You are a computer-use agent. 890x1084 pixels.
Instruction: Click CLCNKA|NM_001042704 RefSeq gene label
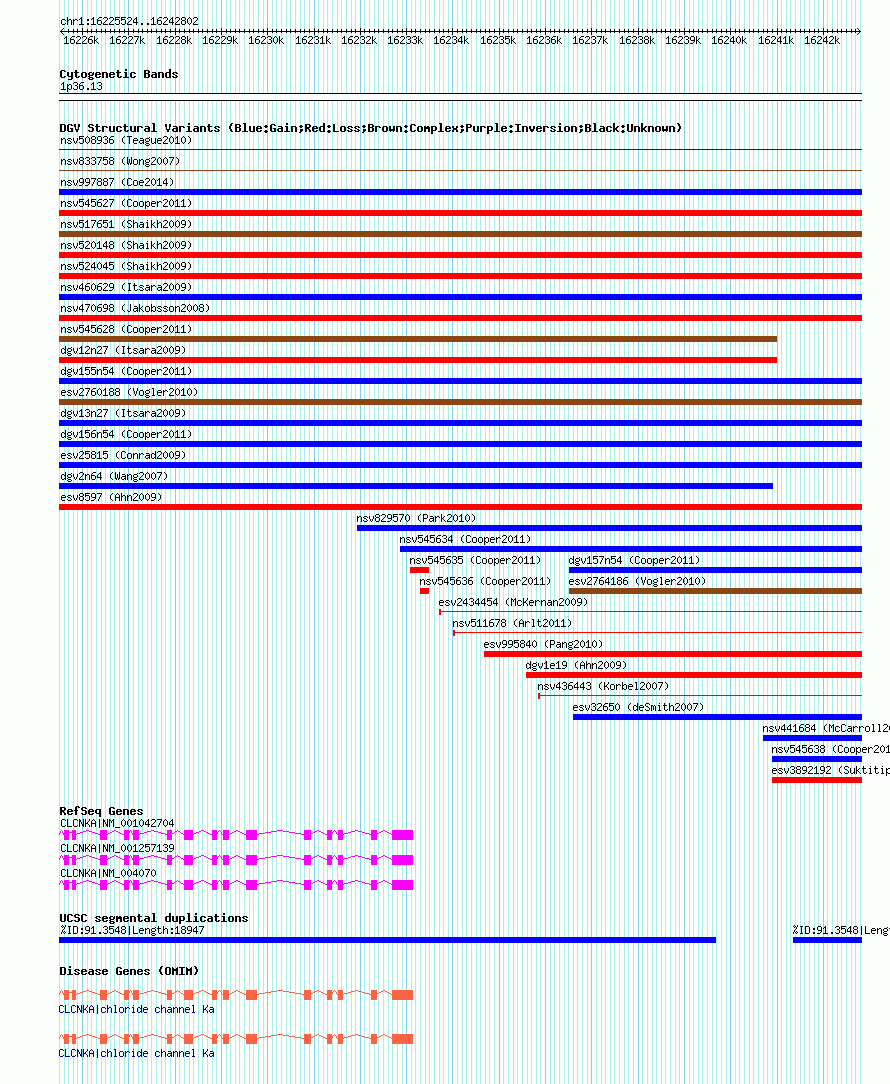117,823
